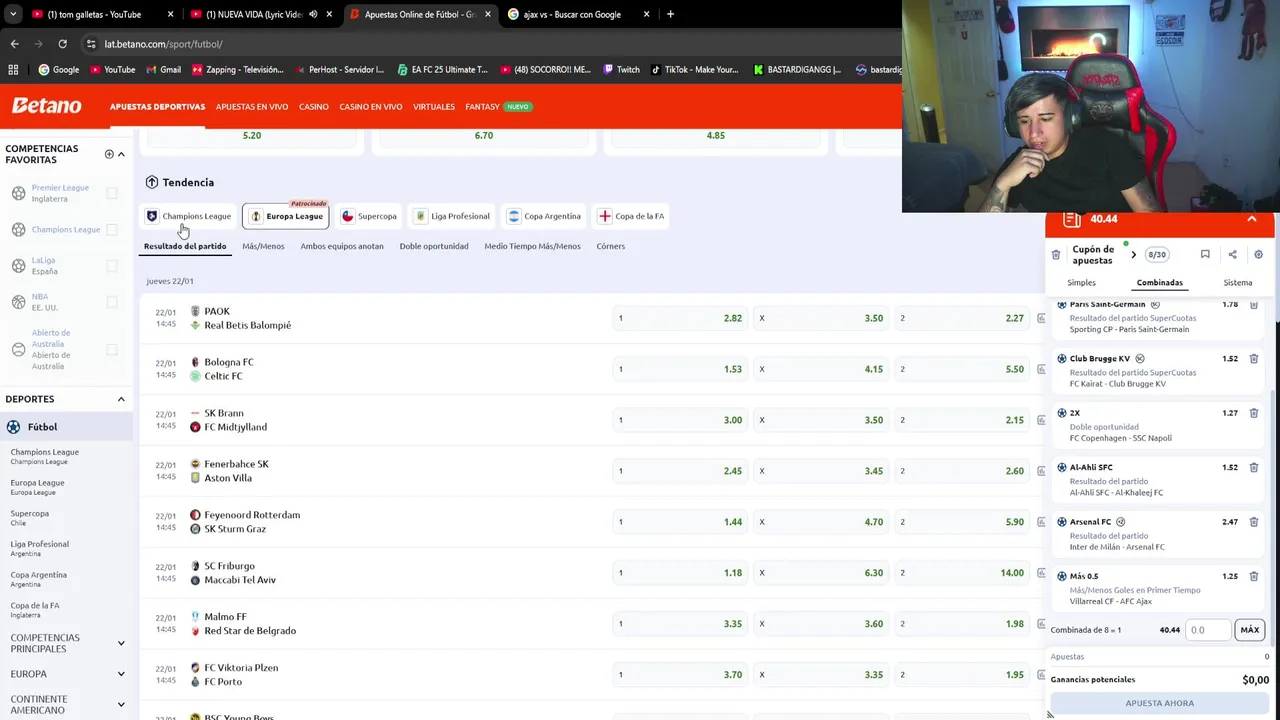Switch to Medio Tiempo Más/Menos tab

click(532, 246)
